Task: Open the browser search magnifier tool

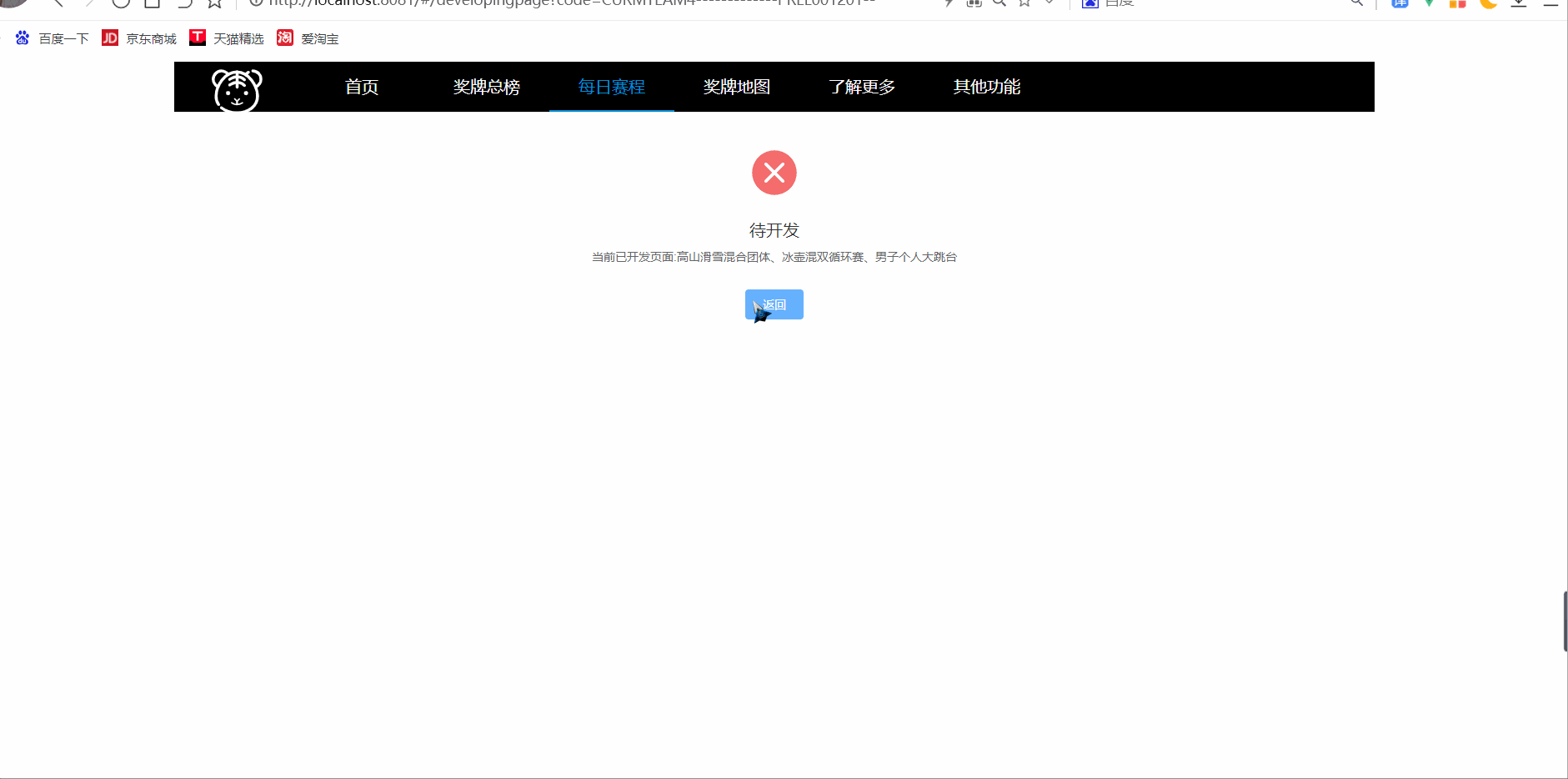Action: (x=1357, y=3)
